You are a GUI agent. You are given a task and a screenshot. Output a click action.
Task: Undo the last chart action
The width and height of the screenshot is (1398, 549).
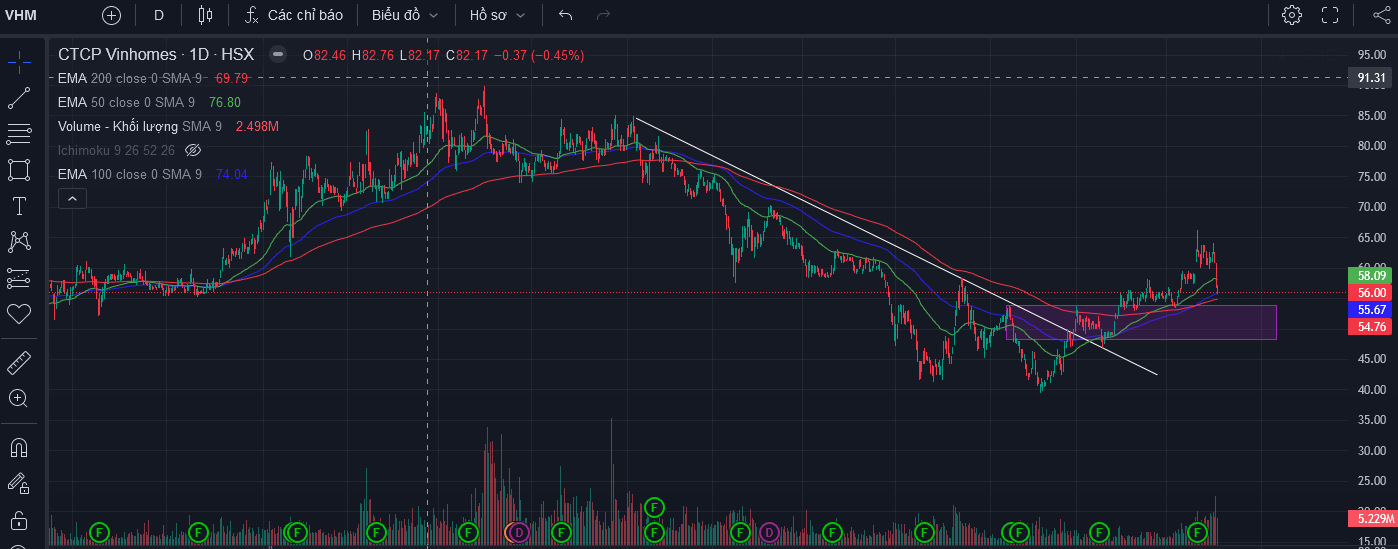point(566,15)
